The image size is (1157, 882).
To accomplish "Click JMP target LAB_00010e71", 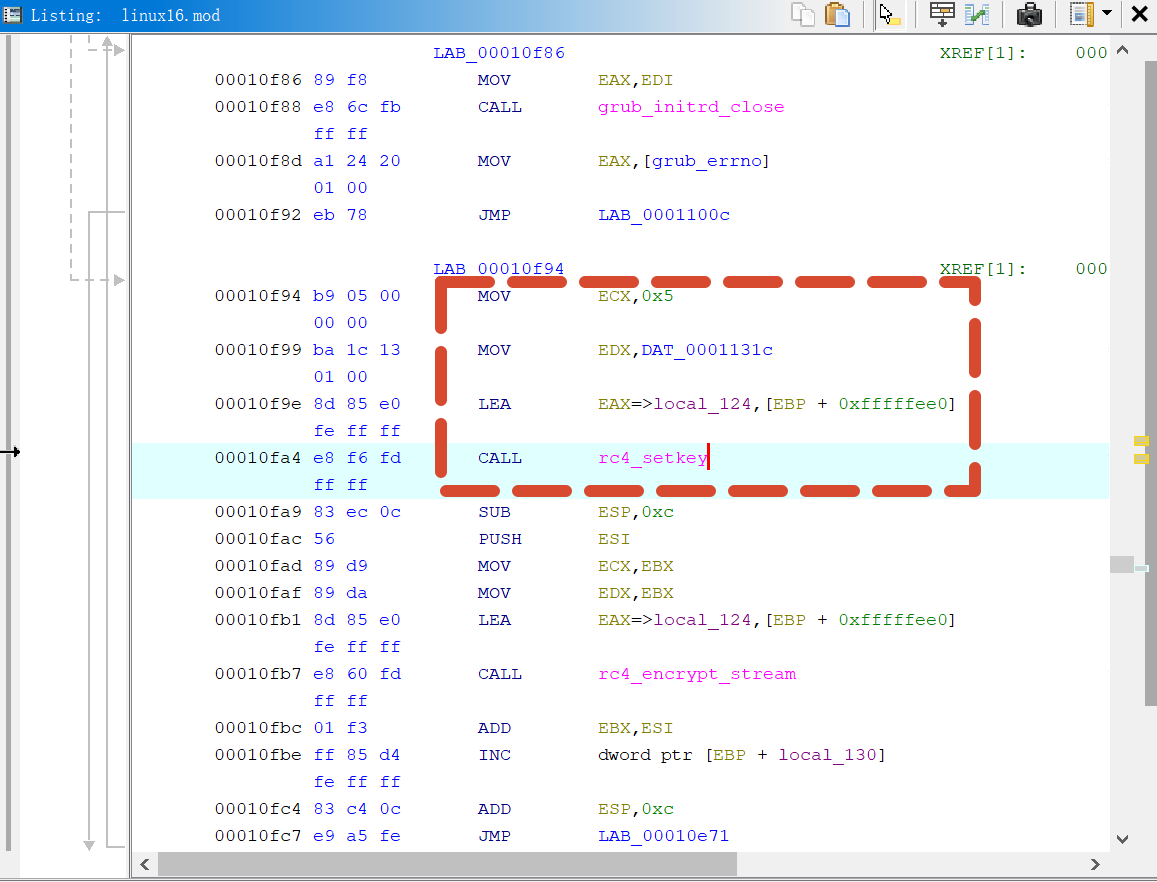I will (x=663, y=836).
